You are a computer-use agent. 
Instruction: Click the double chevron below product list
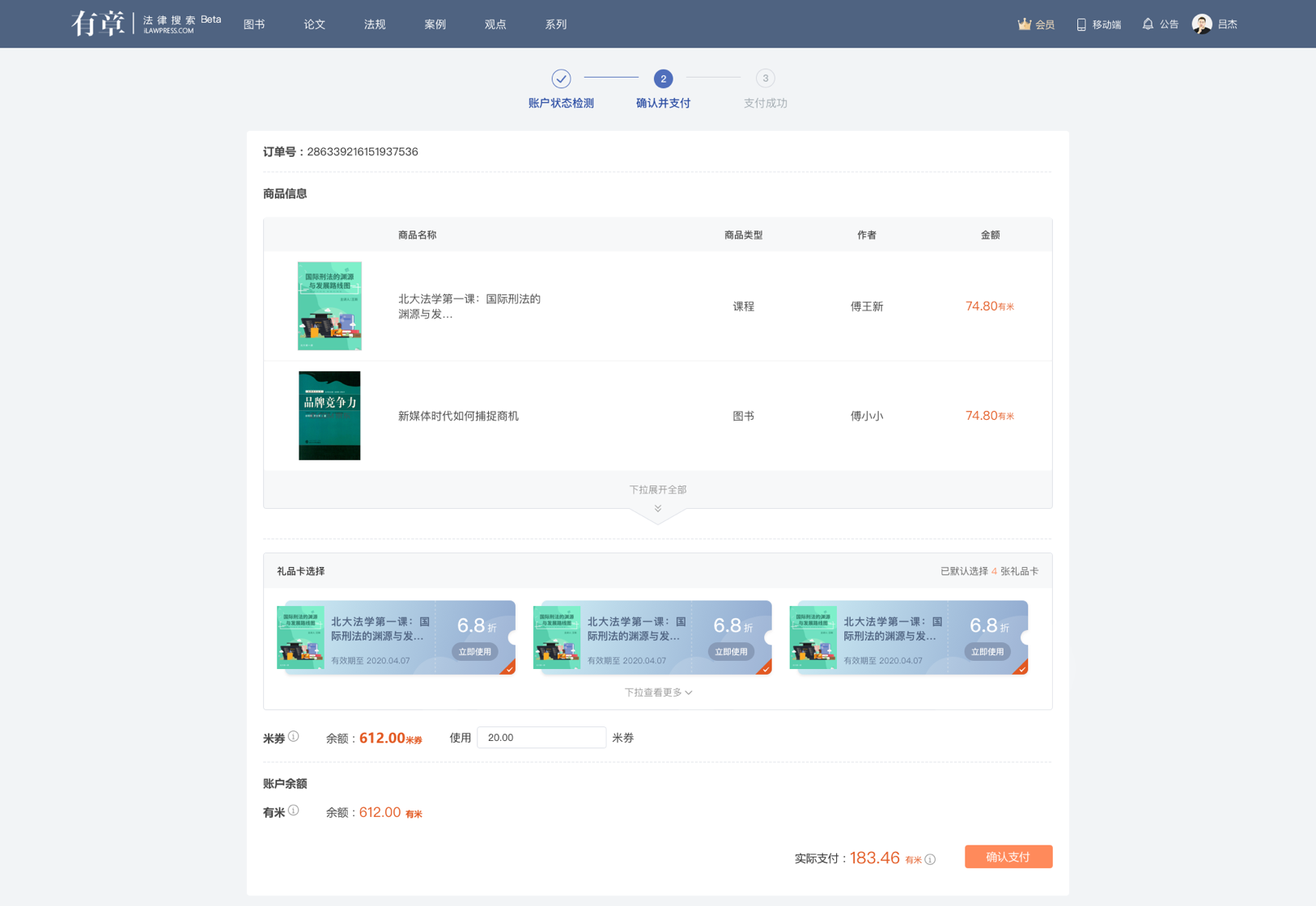(658, 509)
